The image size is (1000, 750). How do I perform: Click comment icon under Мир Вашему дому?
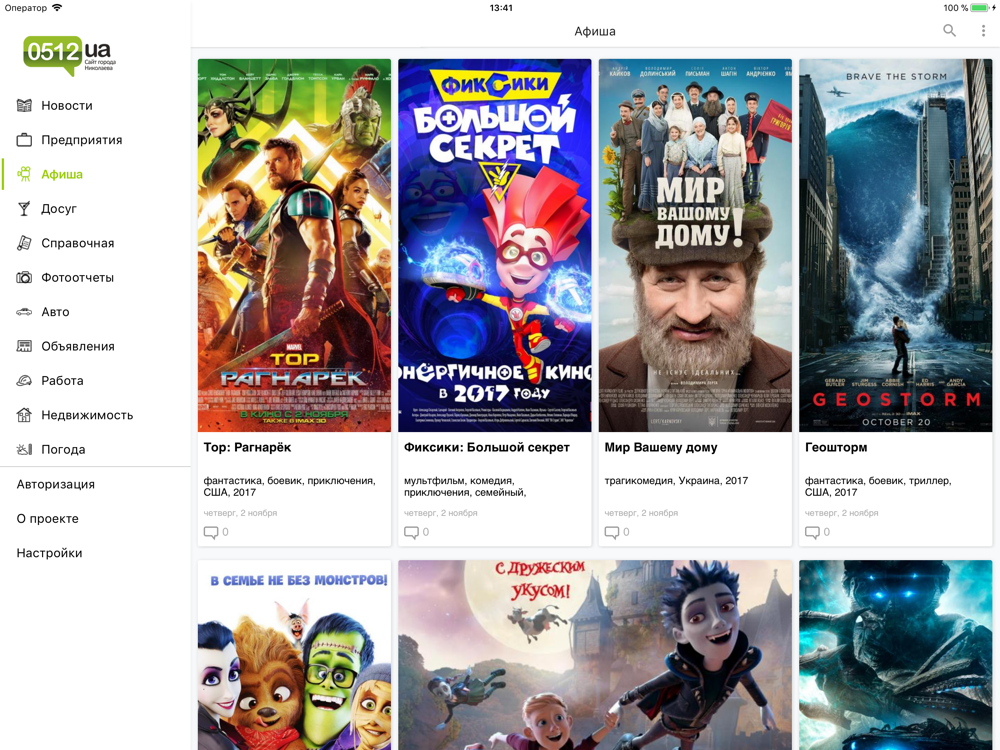tap(612, 532)
